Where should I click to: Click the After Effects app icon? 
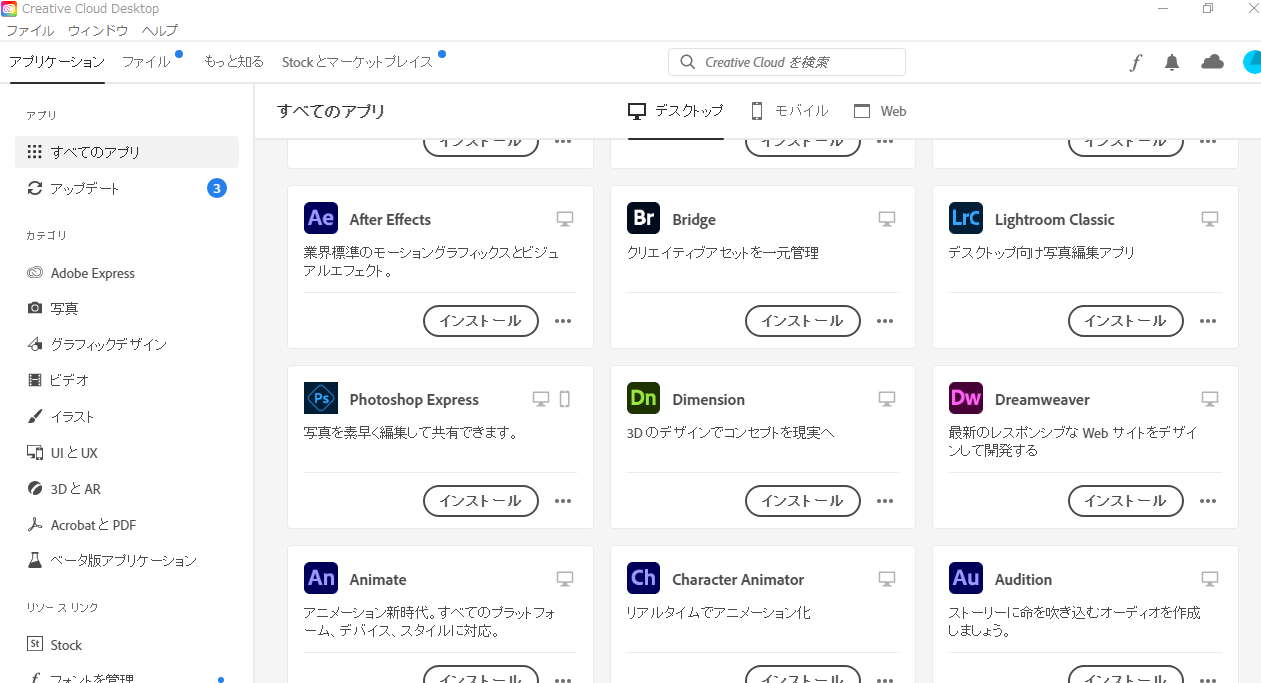click(321, 218)
